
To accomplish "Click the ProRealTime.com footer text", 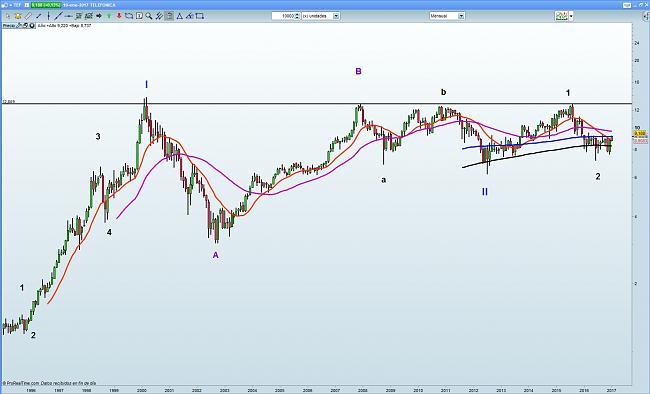I will click(x=49, y=383).
